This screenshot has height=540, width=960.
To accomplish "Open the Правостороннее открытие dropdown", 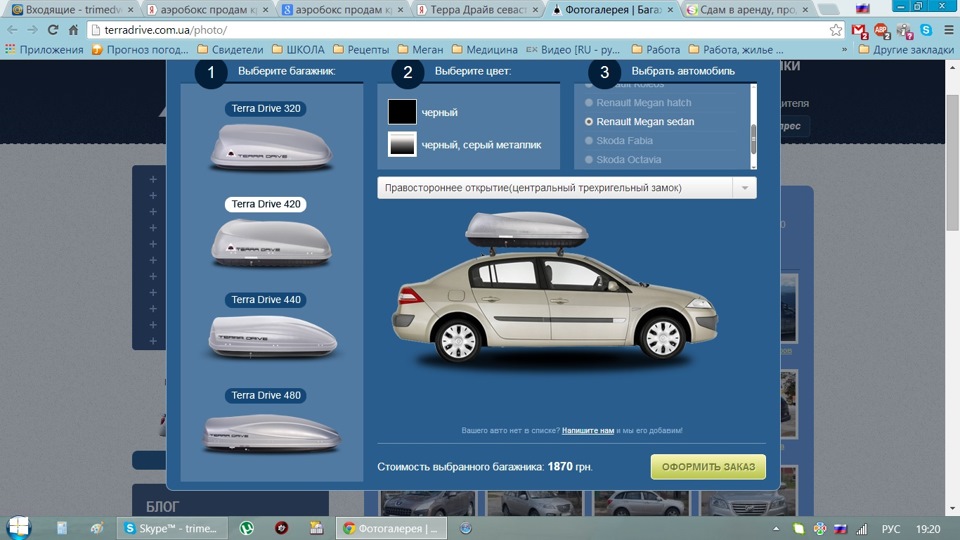I will coord(567,188).
